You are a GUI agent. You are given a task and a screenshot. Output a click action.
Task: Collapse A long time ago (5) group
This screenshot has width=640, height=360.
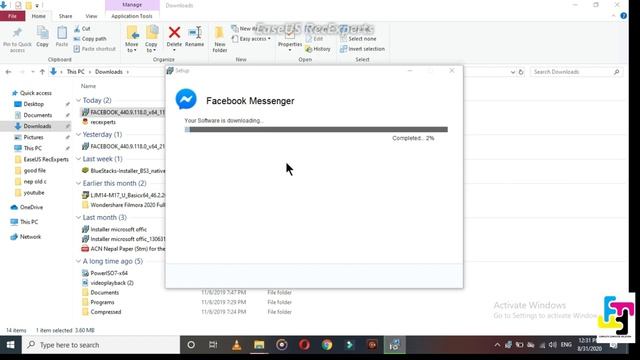[x=78, y=261]
